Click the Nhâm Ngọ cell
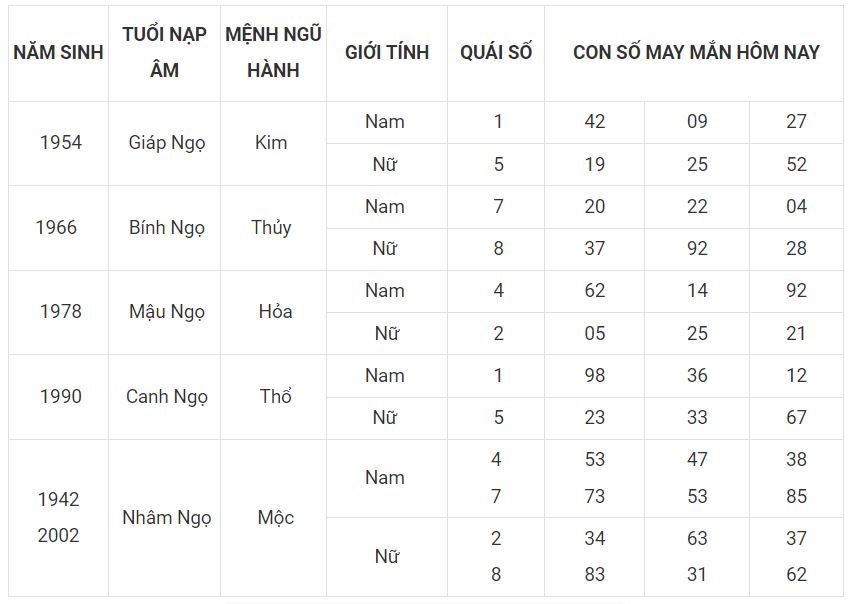Screen dimensions: 855x604 coord(167,517)
